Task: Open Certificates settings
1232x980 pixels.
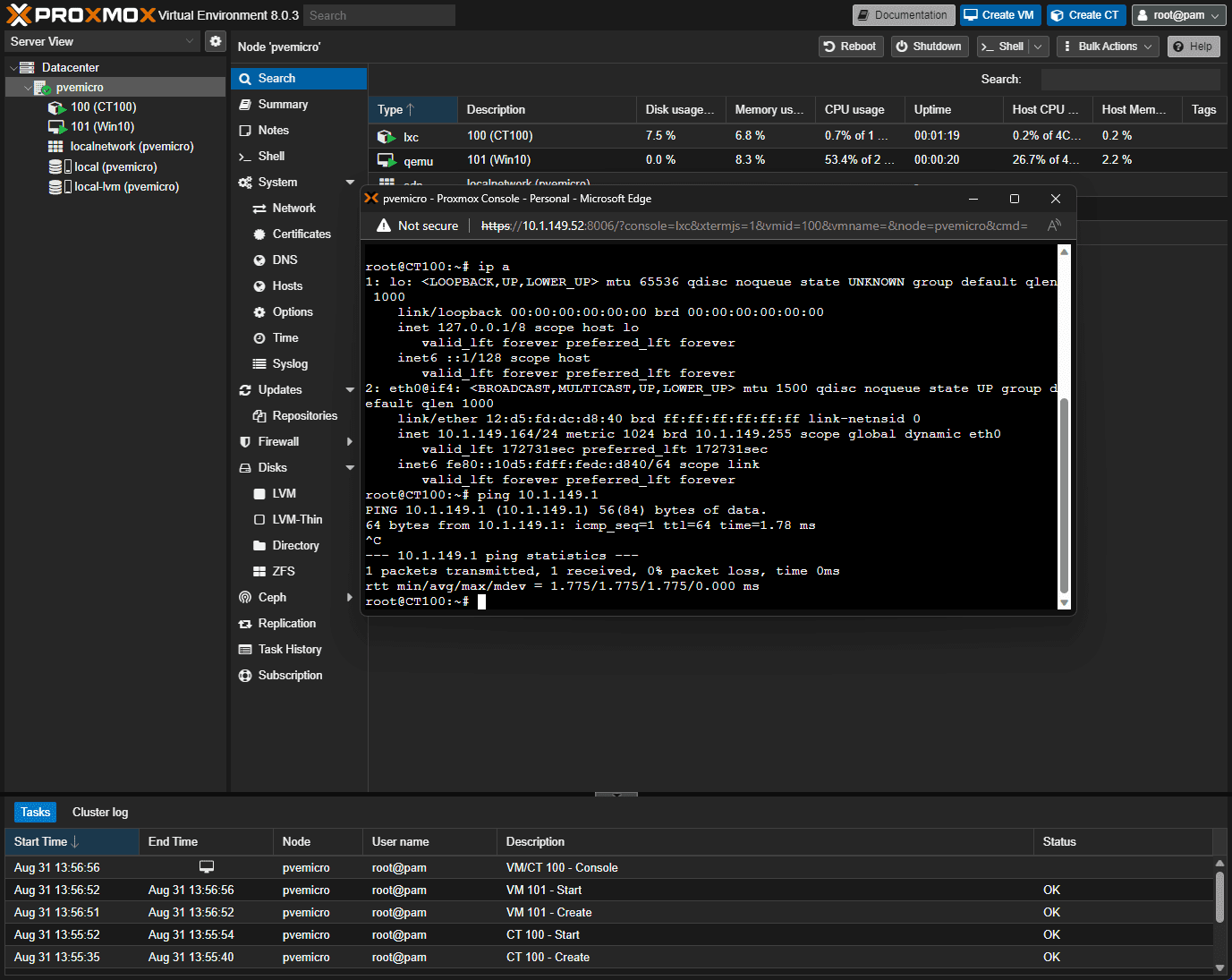Action: coord(302,234)
